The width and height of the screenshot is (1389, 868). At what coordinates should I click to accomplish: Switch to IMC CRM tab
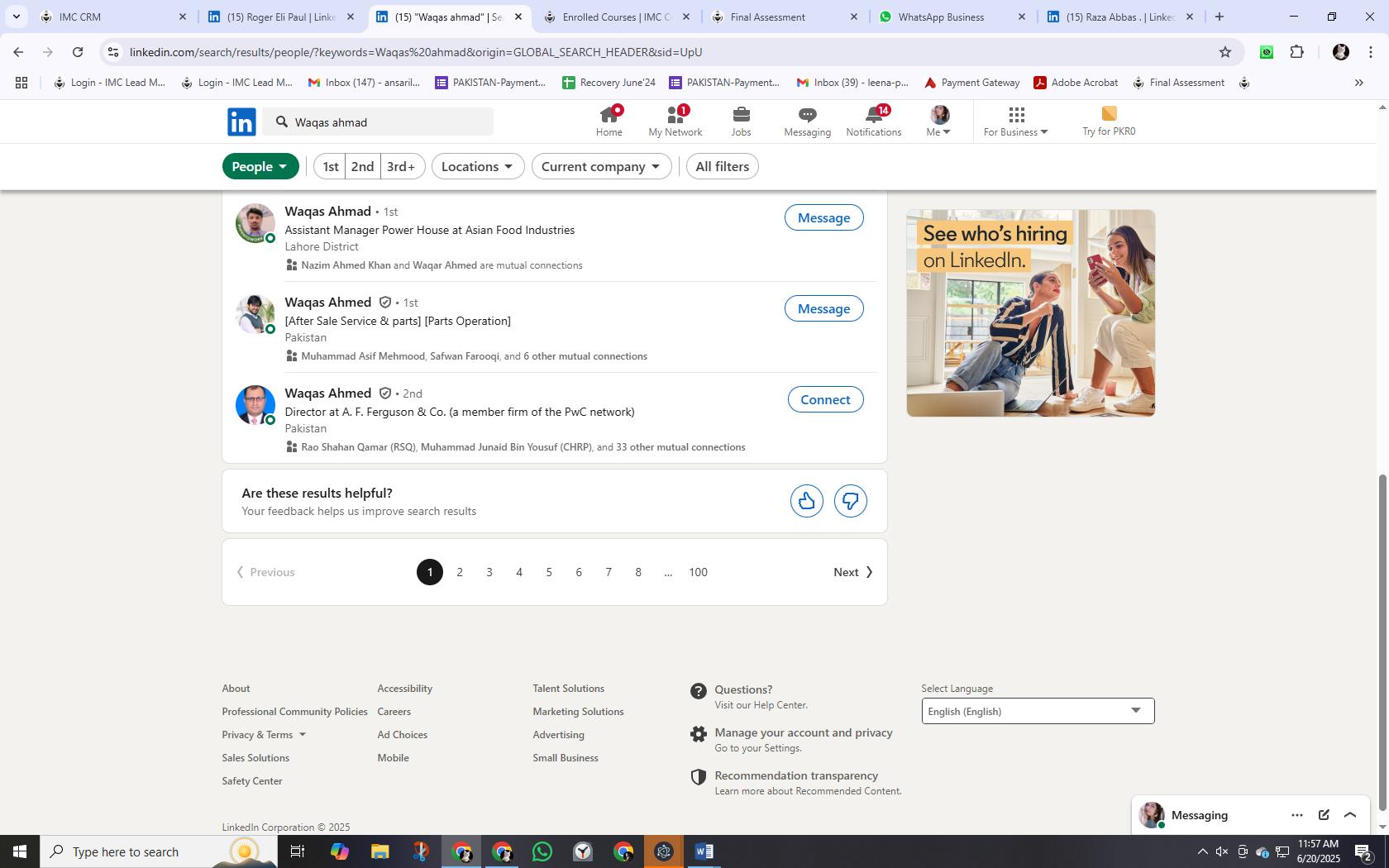pos(113,17)
